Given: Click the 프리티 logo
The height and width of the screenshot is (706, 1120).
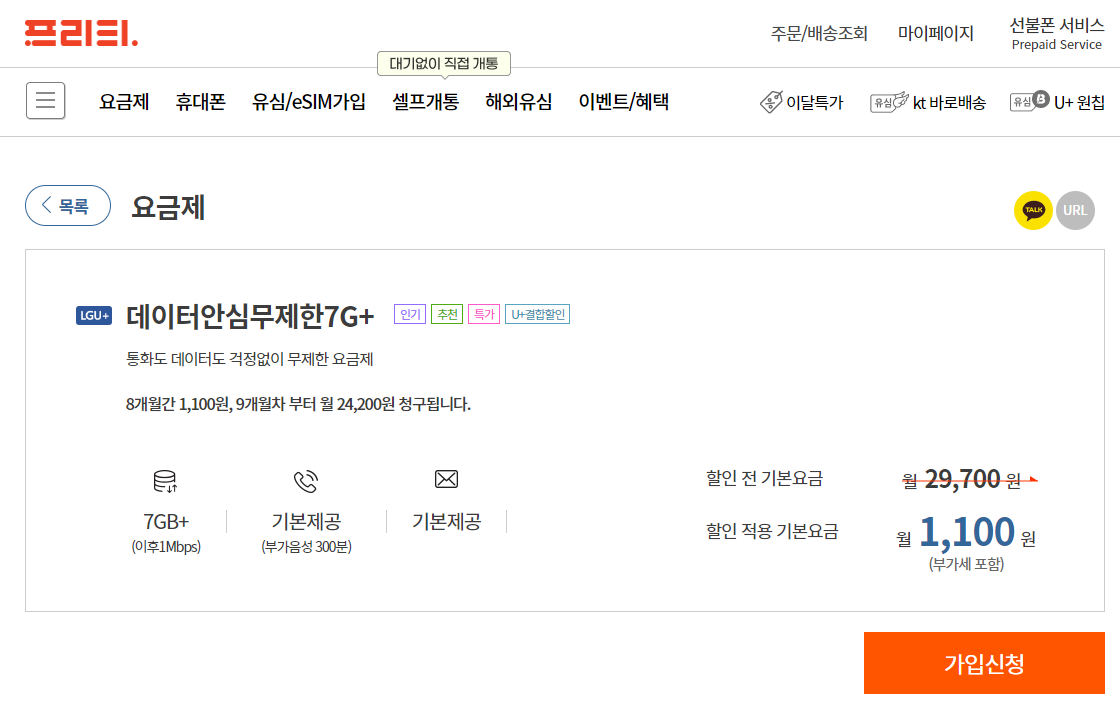Looking at the screenshot, I should pyautogui.click(x=81, y=34).
